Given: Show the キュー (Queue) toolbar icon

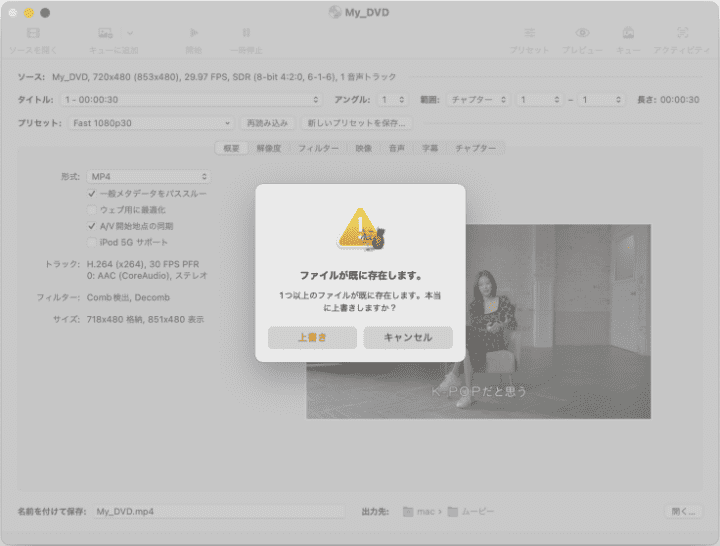Looking at the screenshot, I should click(628, 34).
